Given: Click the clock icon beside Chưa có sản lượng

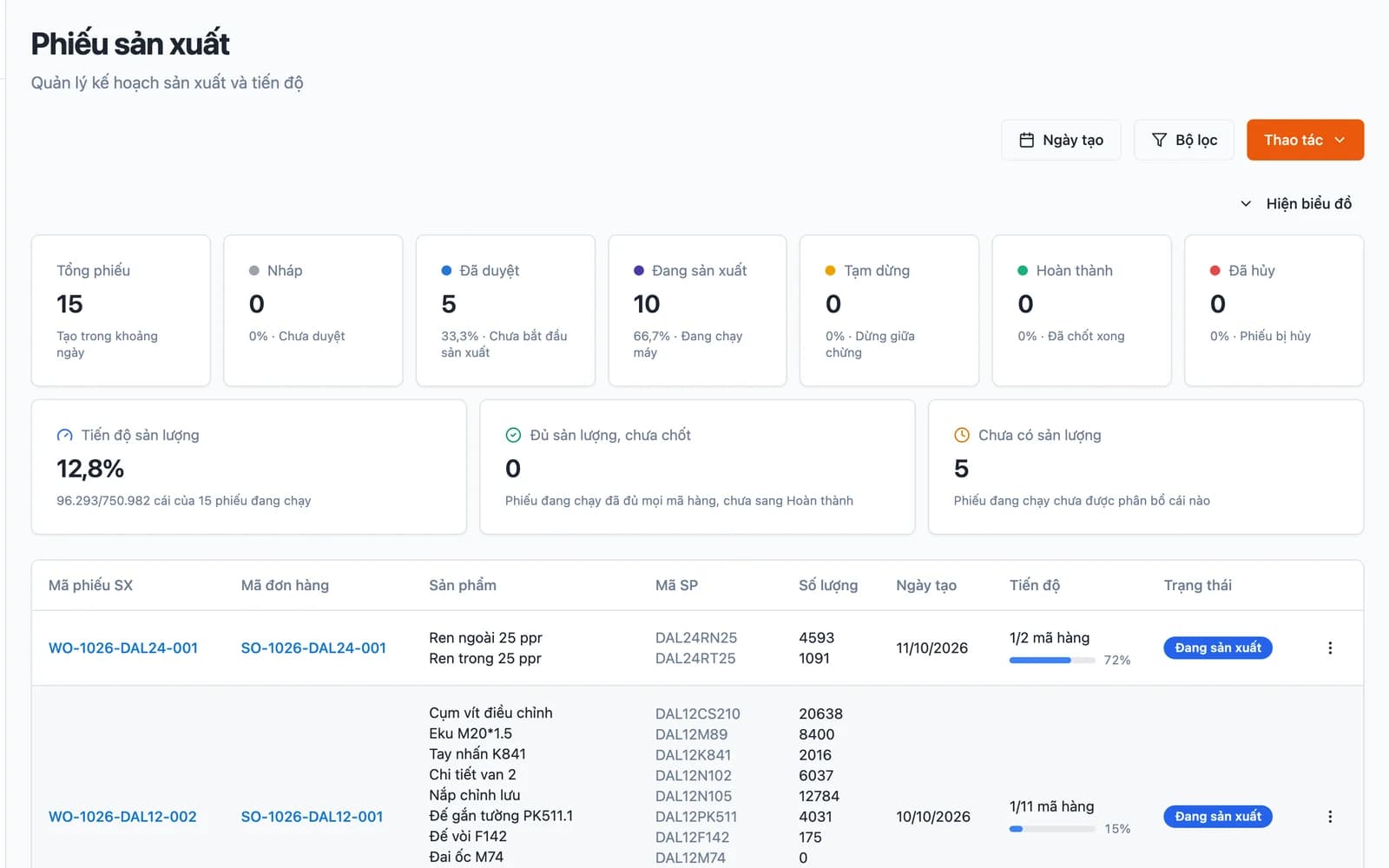Looking at the screenshot, I should click(x=962, y=435).
